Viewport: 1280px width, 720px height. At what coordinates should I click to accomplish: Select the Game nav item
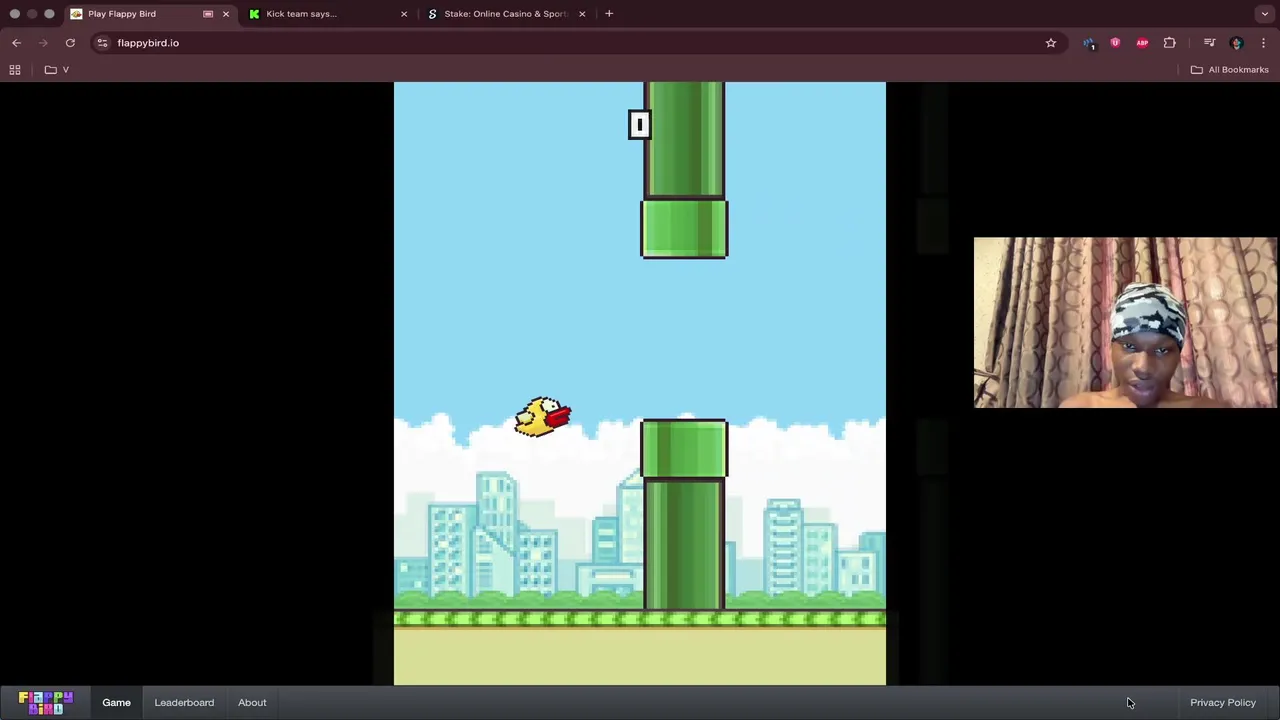pos(116,702)
